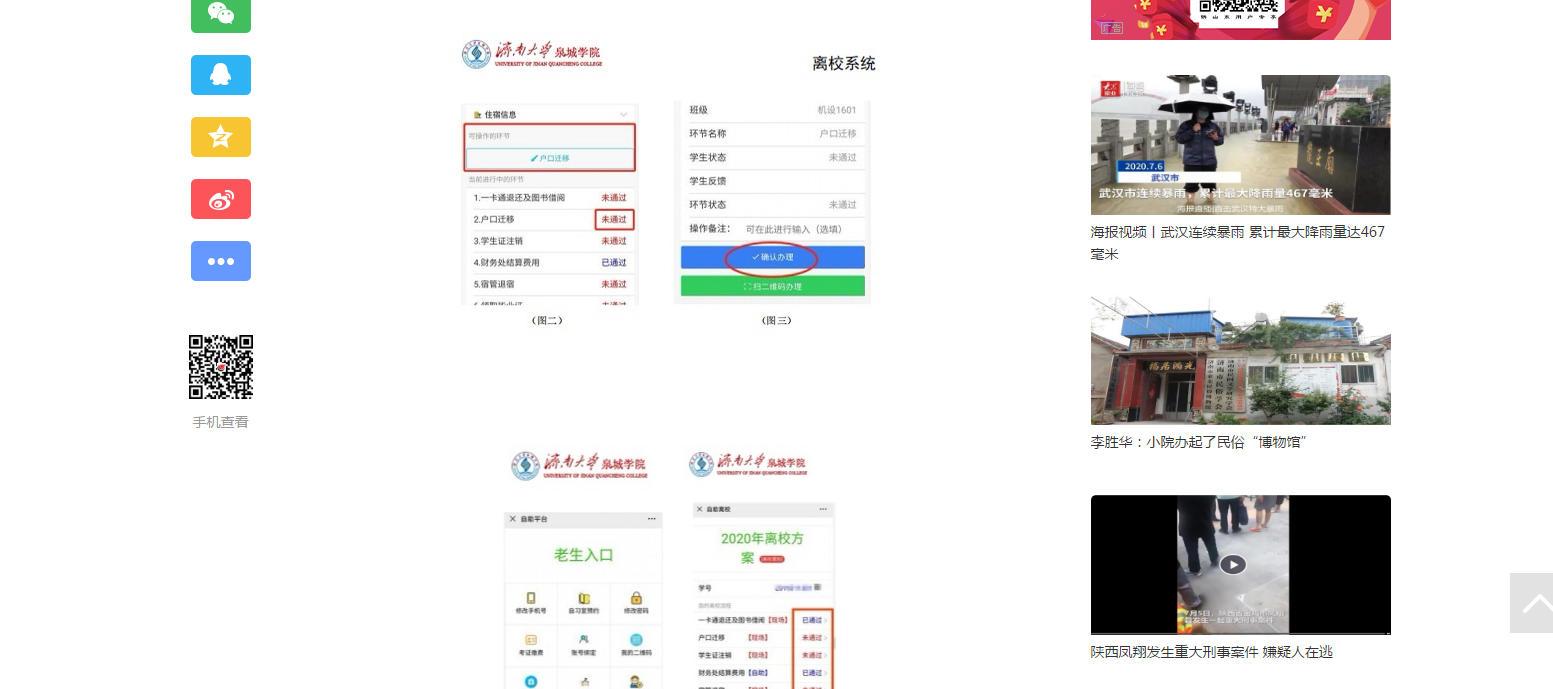Click University of Jinan logo above figure two
Viewport: 1553px width, 689px height.
tap(532, 54)
